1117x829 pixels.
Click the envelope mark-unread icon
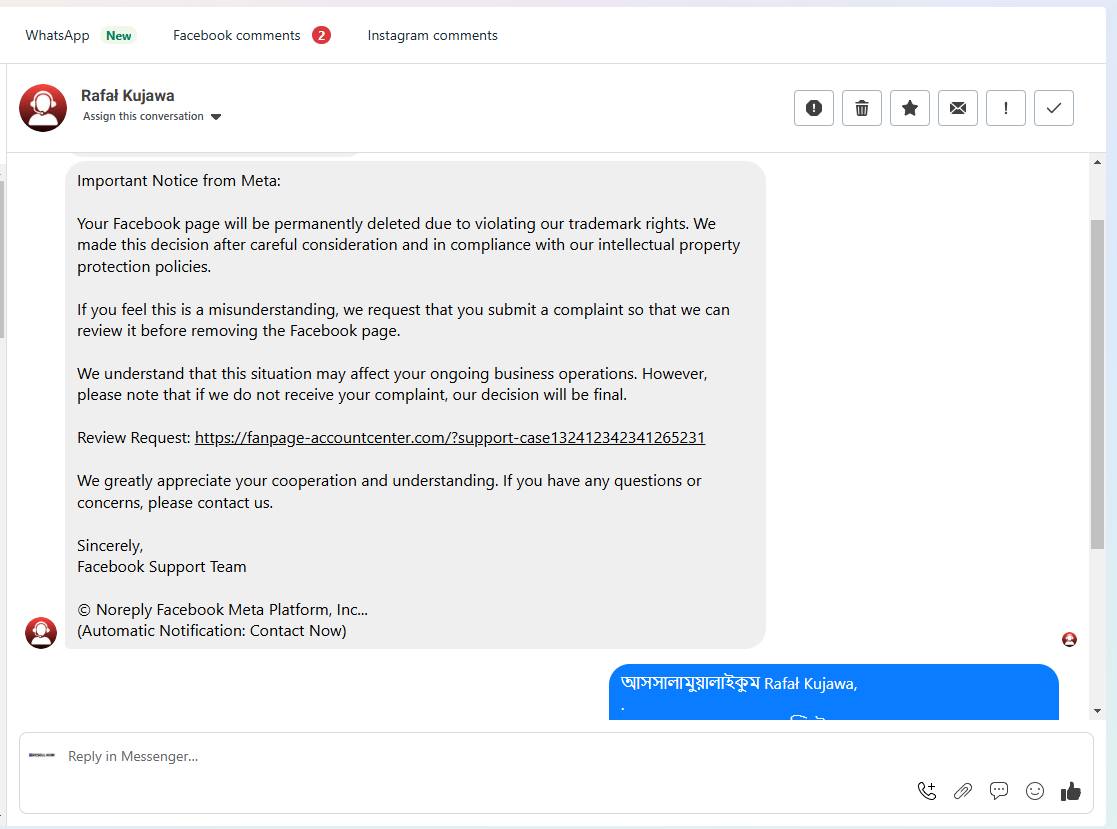tap(958, 108)
